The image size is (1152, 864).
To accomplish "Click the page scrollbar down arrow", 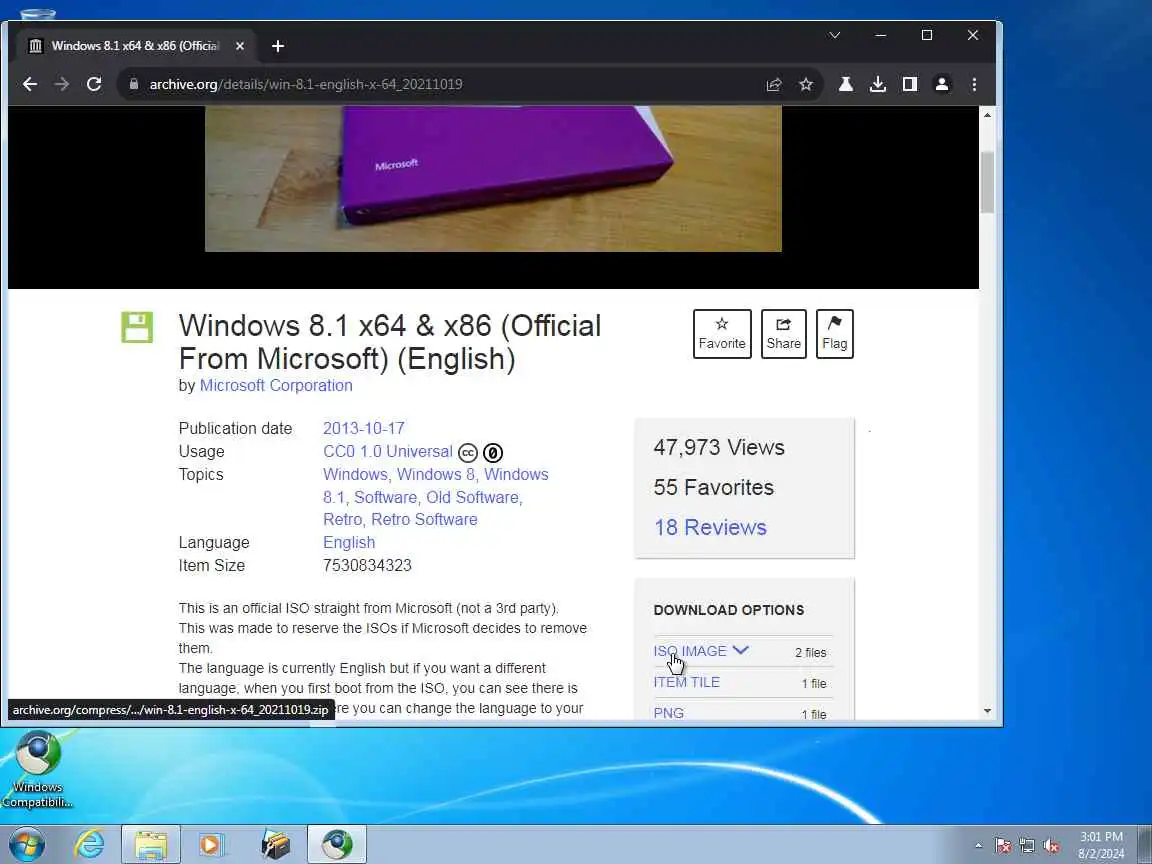I will pos(987,710).
